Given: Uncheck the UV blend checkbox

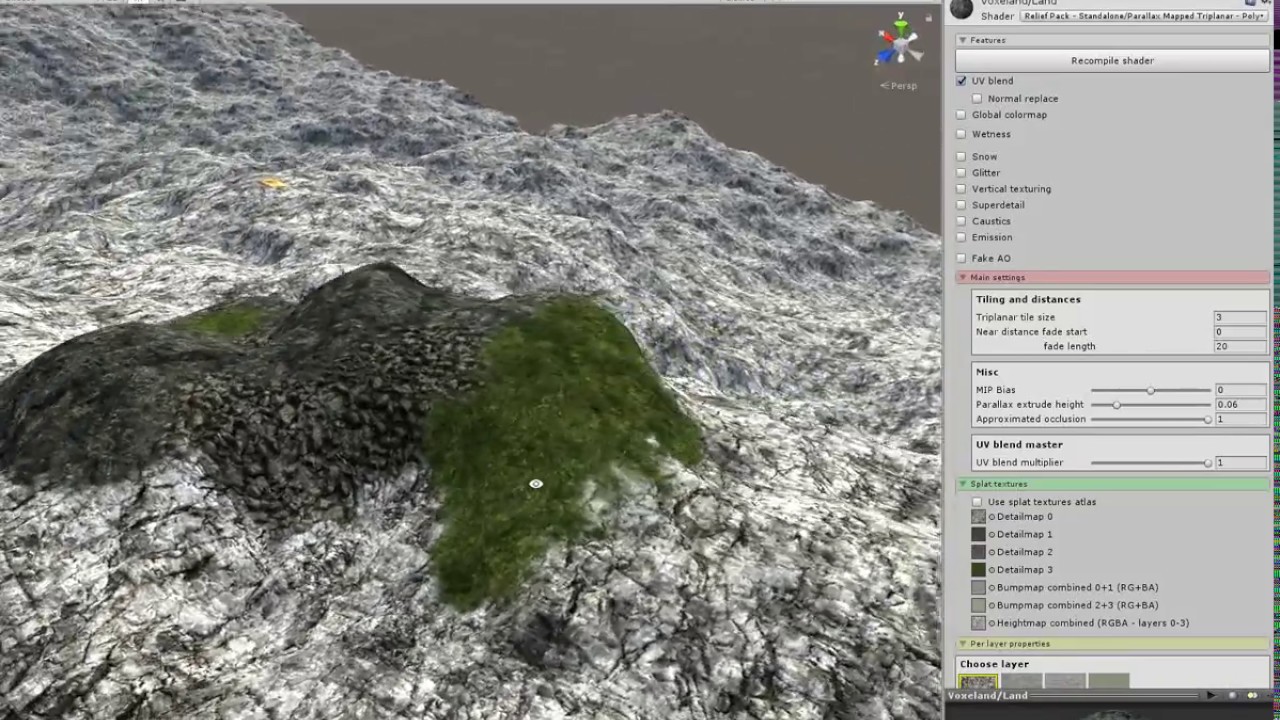Looking at the screenshot, I should (962, 81).
